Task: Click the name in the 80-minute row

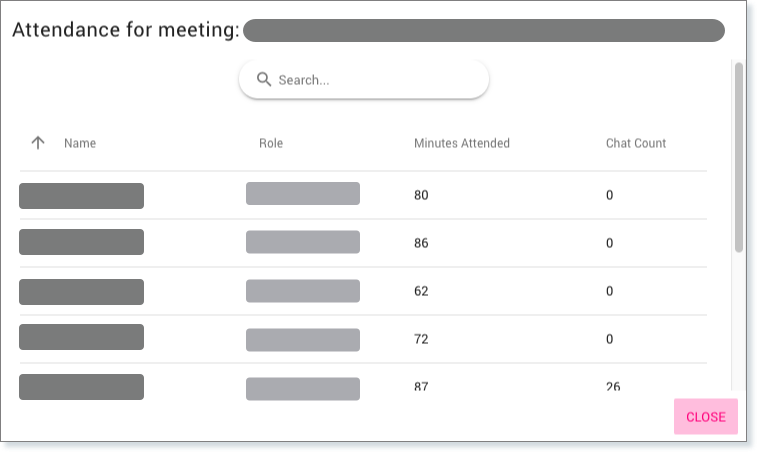Action: tap(81, 196)
